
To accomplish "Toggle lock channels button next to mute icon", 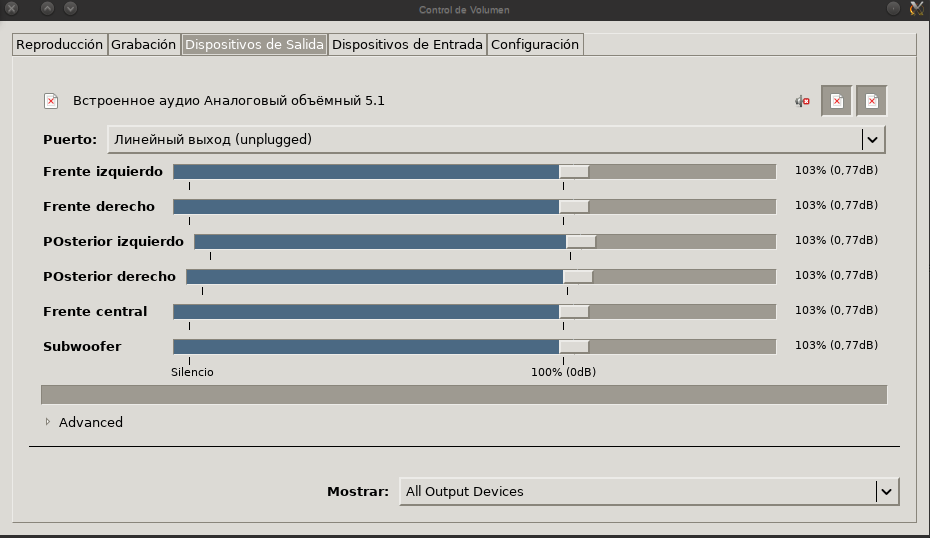I will (837, 101).
